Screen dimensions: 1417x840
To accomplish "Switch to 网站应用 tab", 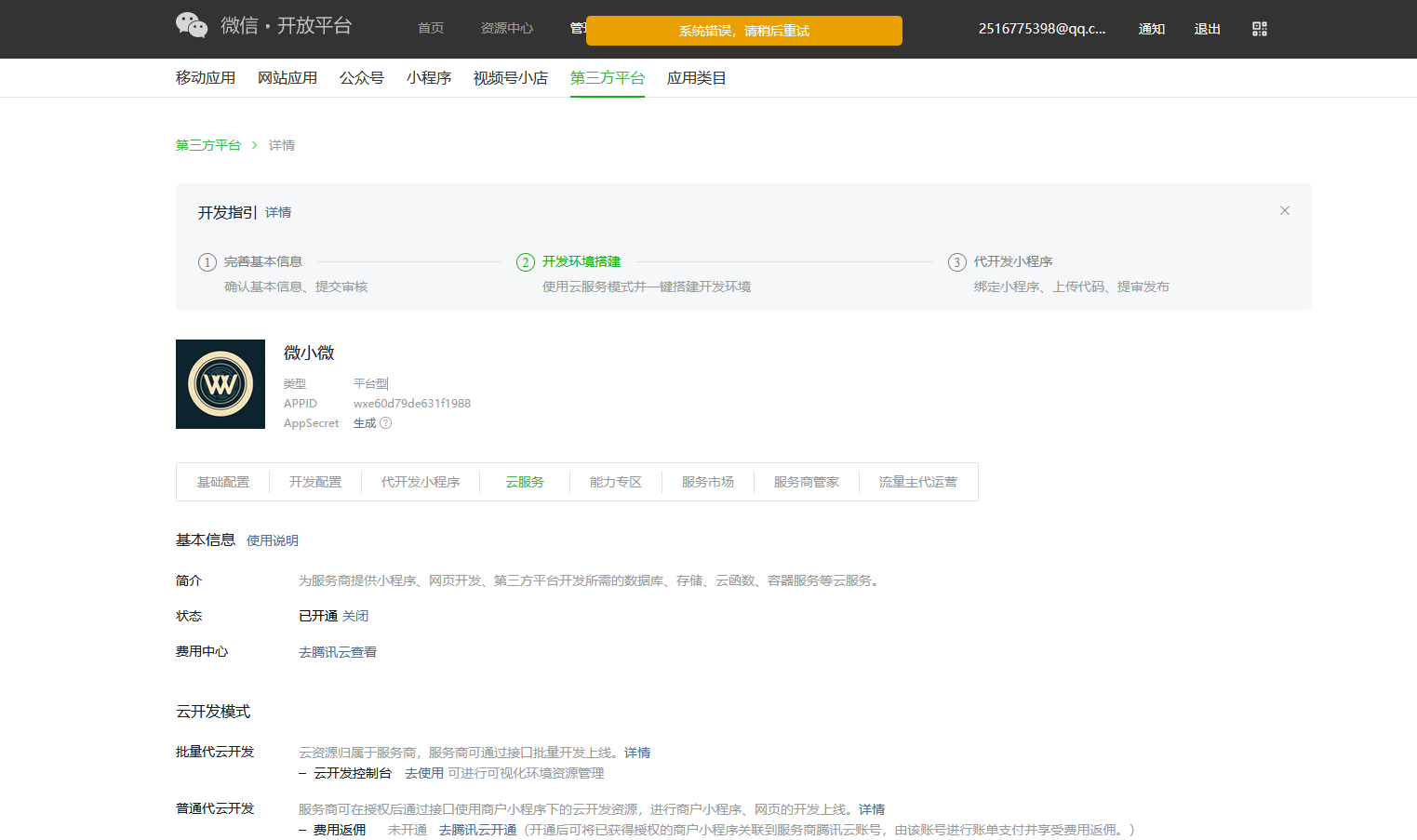I will point(287,78).
